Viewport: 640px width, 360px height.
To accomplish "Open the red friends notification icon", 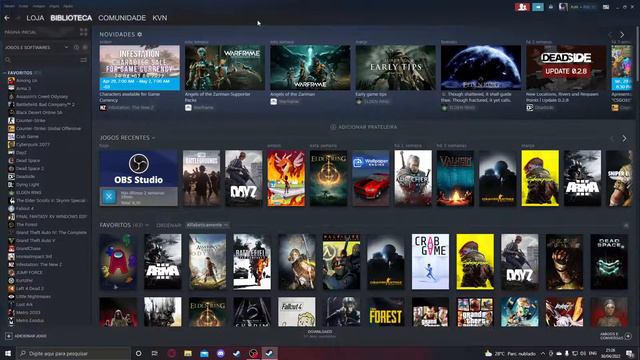I will 522,7.
